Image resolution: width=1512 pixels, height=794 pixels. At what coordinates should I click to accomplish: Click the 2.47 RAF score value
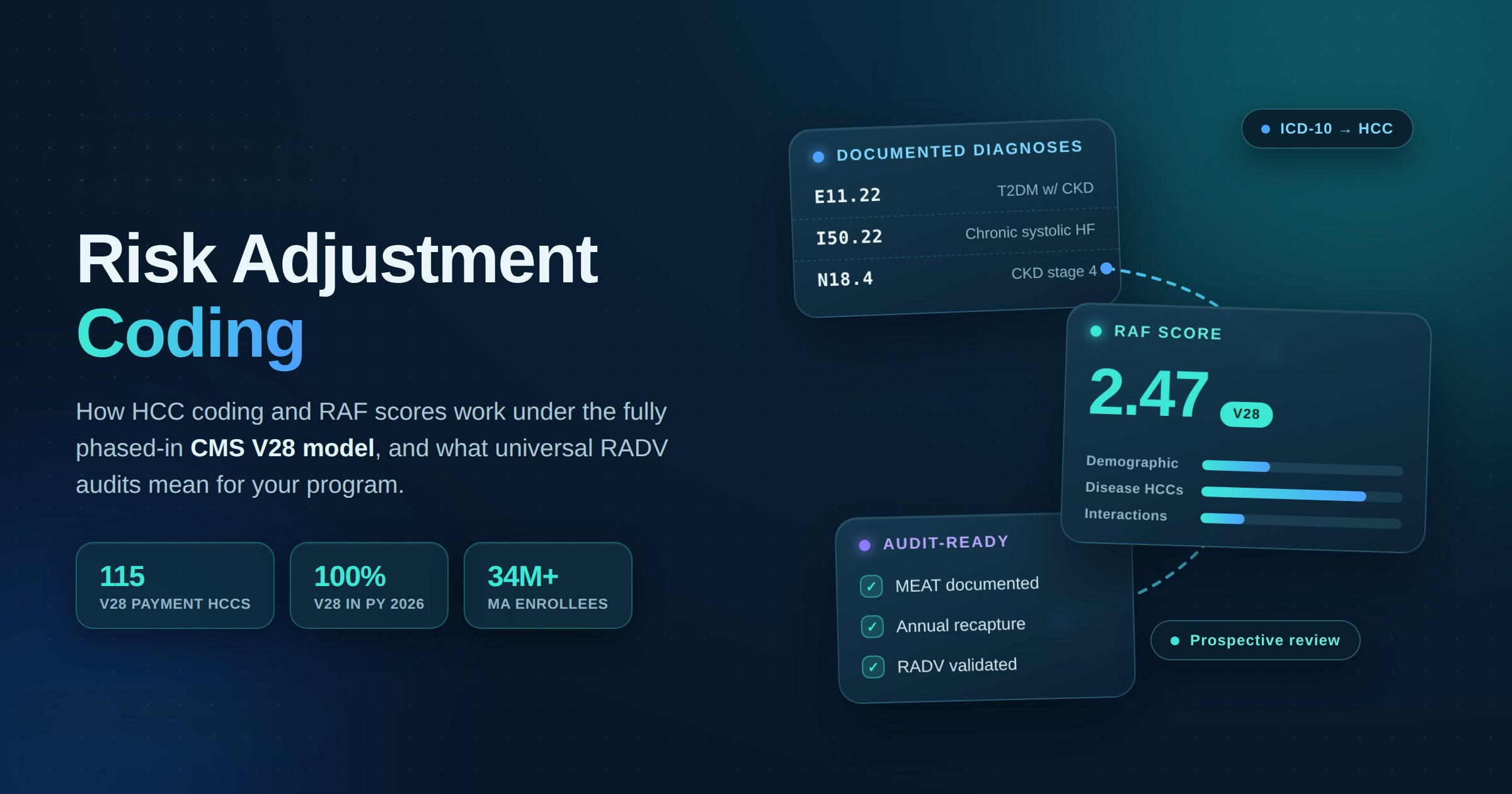click(1148, 393)
